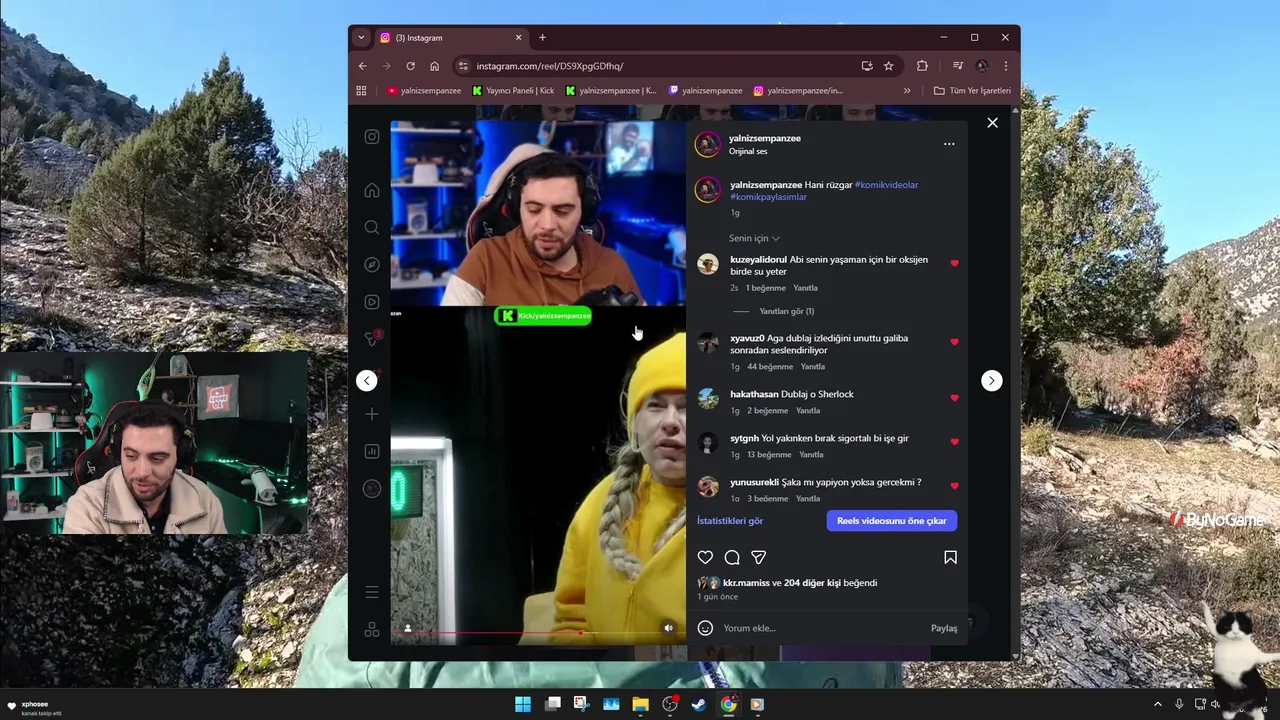The width and height of the screenshot is (1280, 720).
Task: Open profile avatar in Instagram sidebar
Action: click(372, 489)
